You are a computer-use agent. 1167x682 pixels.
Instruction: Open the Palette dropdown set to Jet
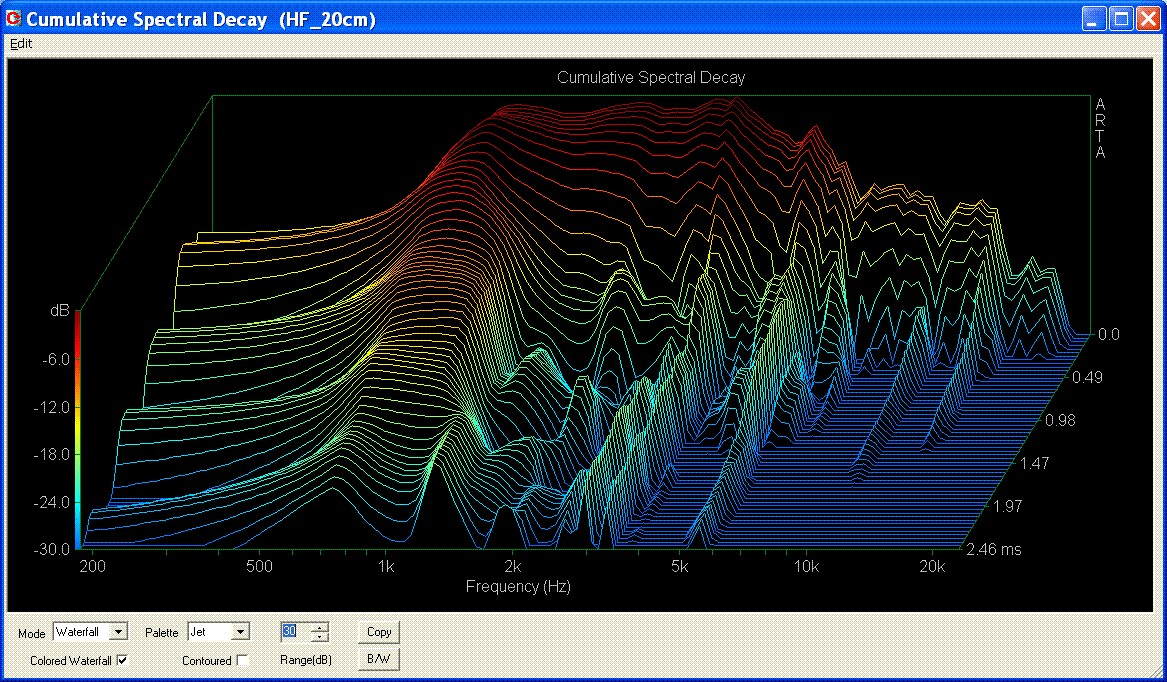click(x=240, y=632)
